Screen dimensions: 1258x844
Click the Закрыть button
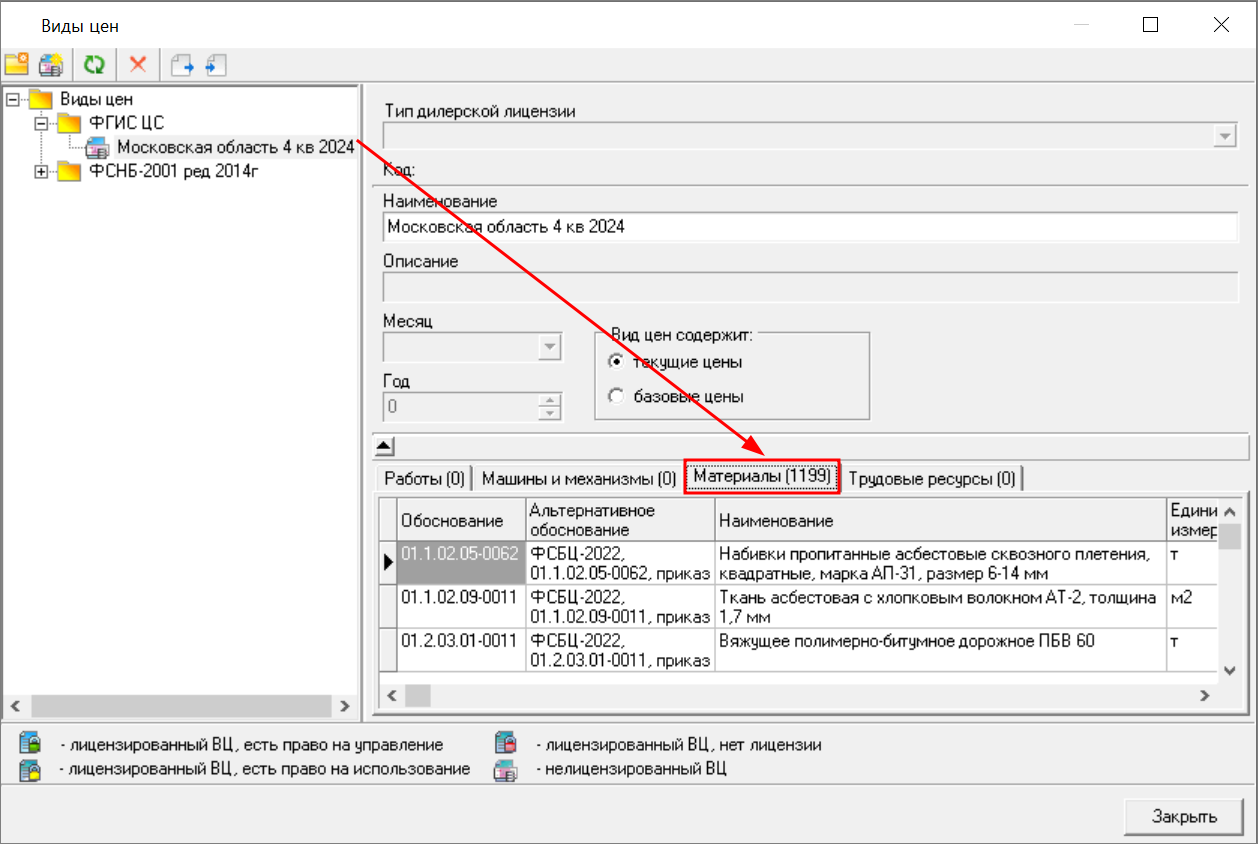pos(1184,816)
